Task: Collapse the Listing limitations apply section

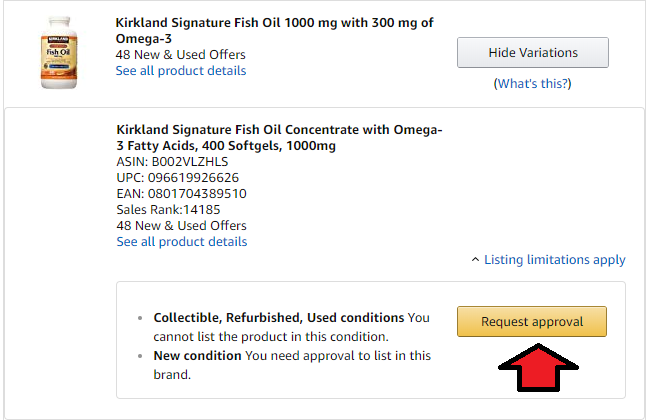Action: (x=554, y=260)
